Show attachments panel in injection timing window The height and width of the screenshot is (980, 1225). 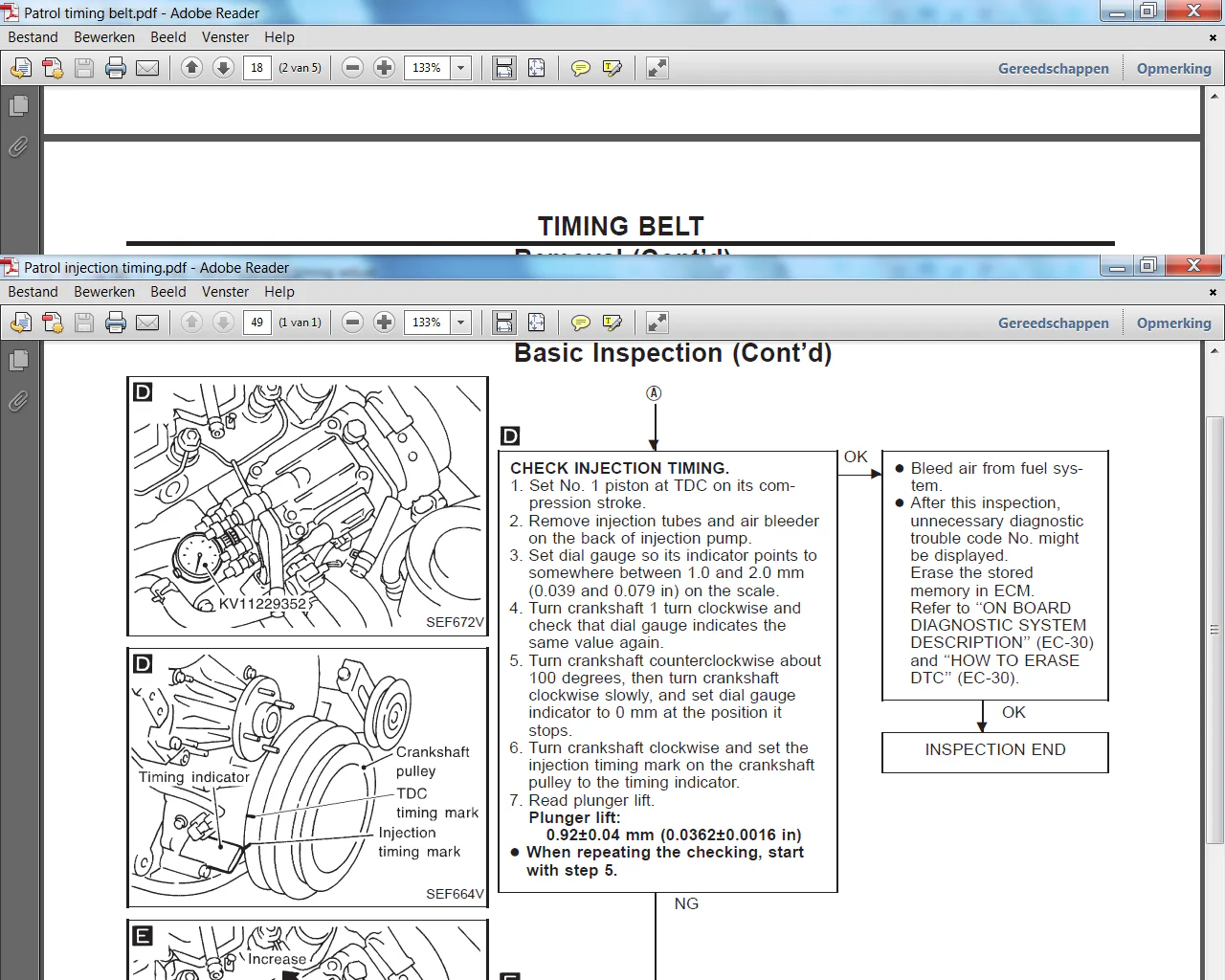18,402
